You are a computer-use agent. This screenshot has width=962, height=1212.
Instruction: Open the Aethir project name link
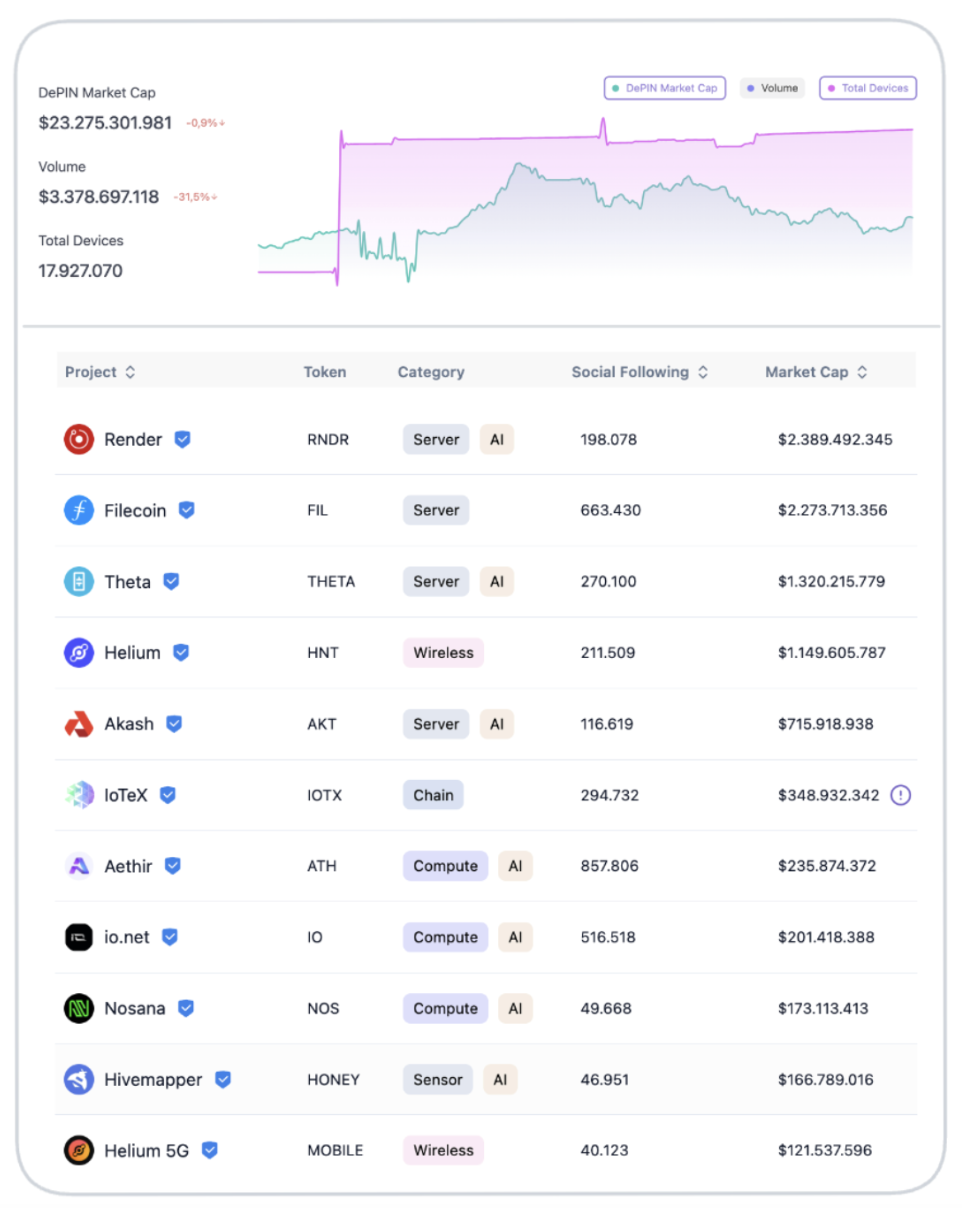tap(128, 866)
